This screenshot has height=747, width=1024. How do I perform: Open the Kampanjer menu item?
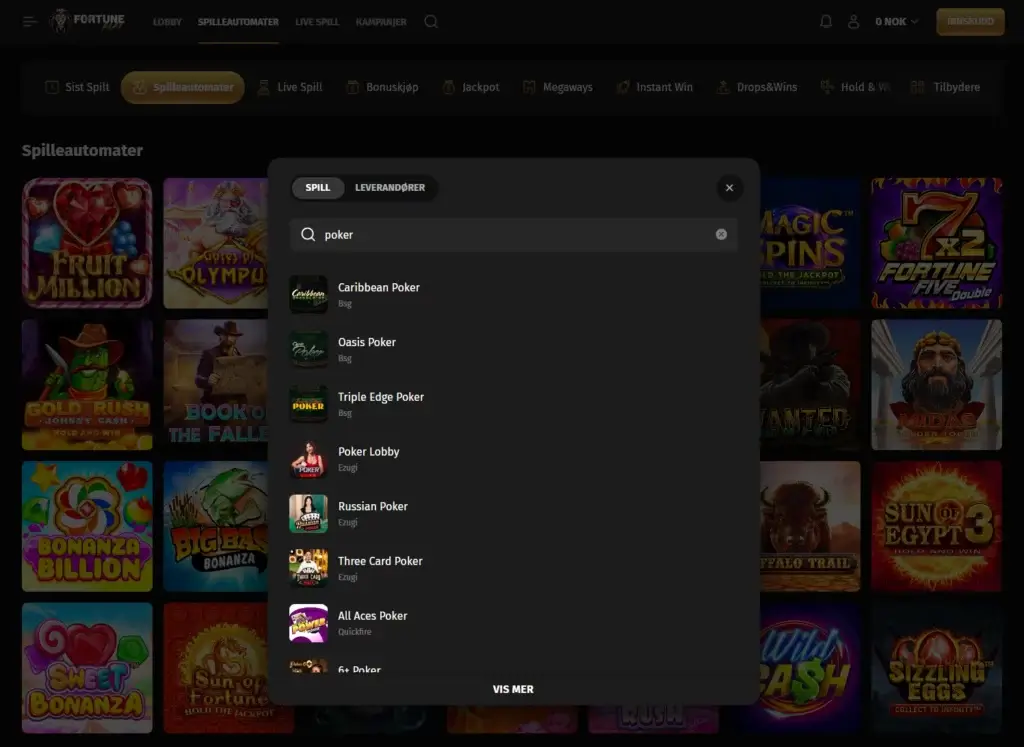(x=381, y=22)
